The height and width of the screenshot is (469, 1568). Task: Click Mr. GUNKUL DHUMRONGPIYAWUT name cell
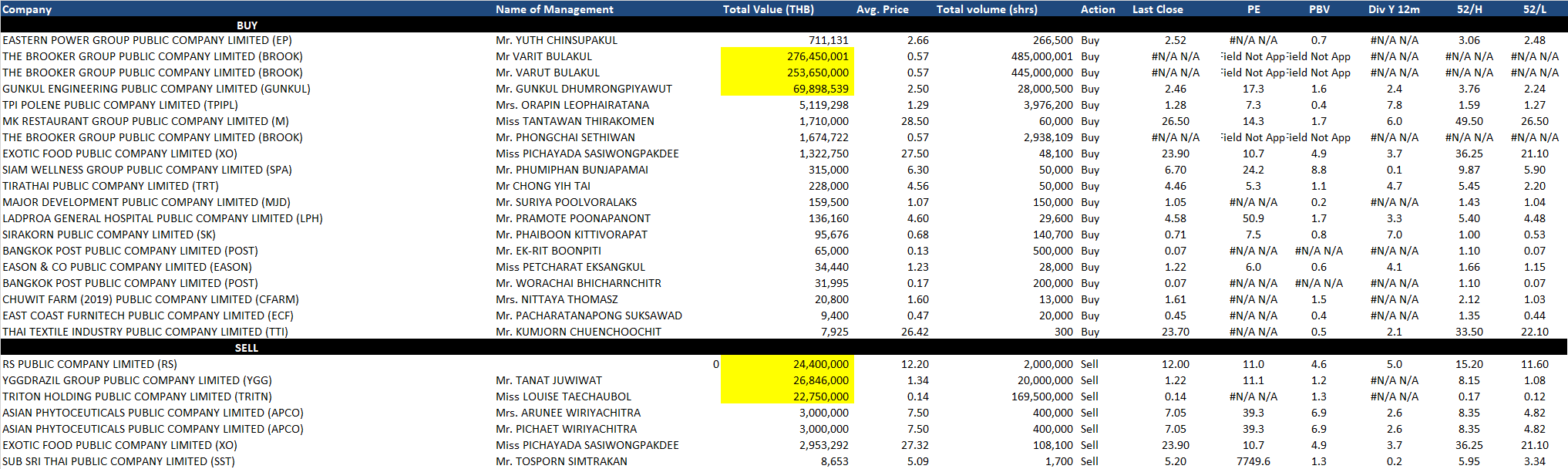[584, 89]
